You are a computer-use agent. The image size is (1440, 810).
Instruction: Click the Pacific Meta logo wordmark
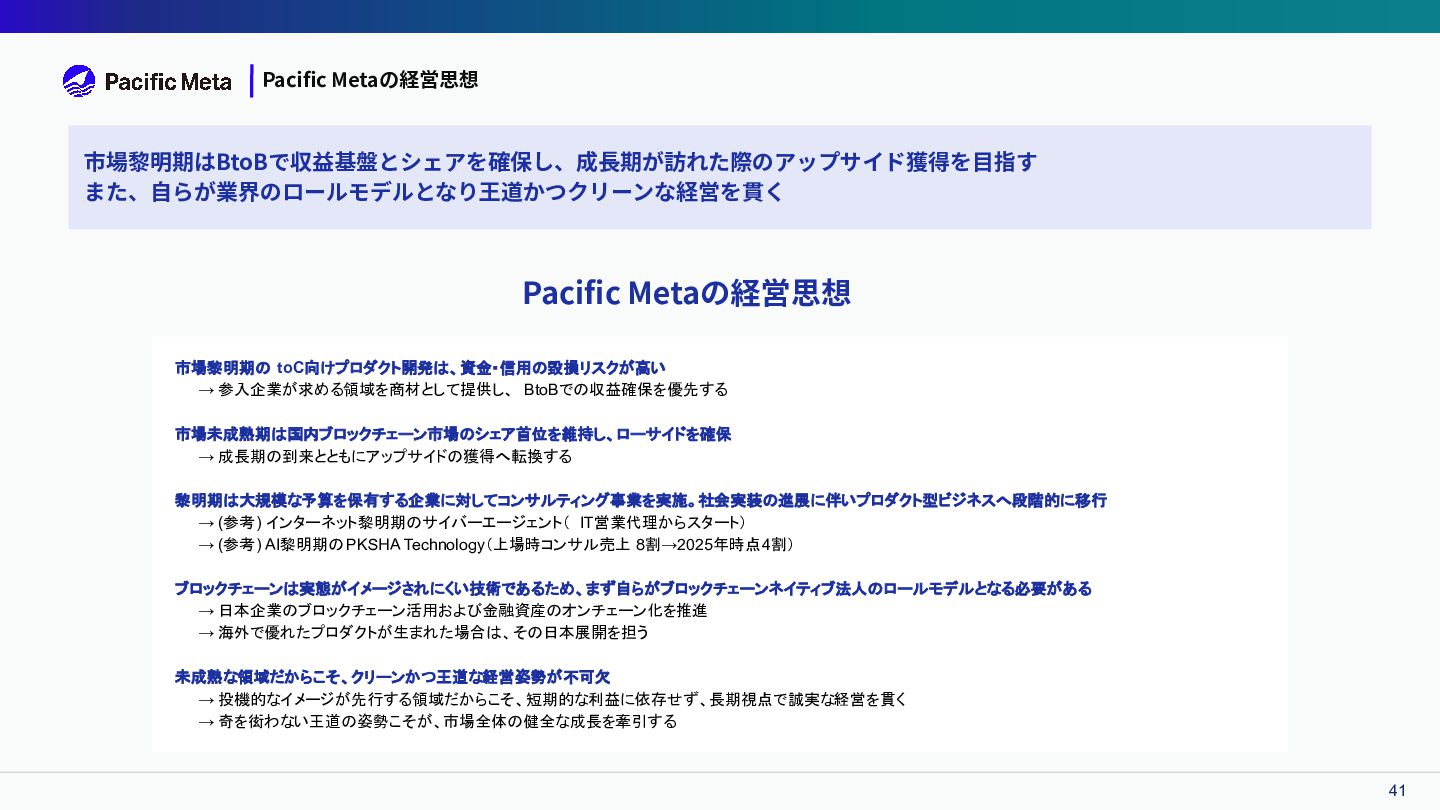coord(168,82)
